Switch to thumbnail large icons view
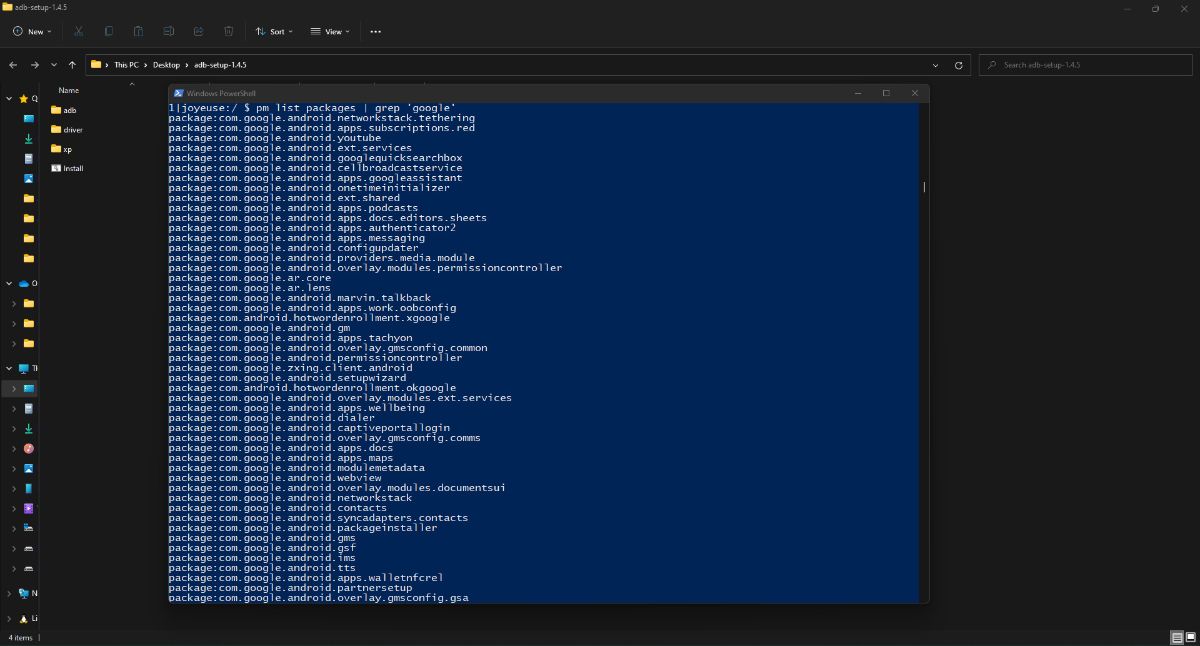 click(1190, 637)
